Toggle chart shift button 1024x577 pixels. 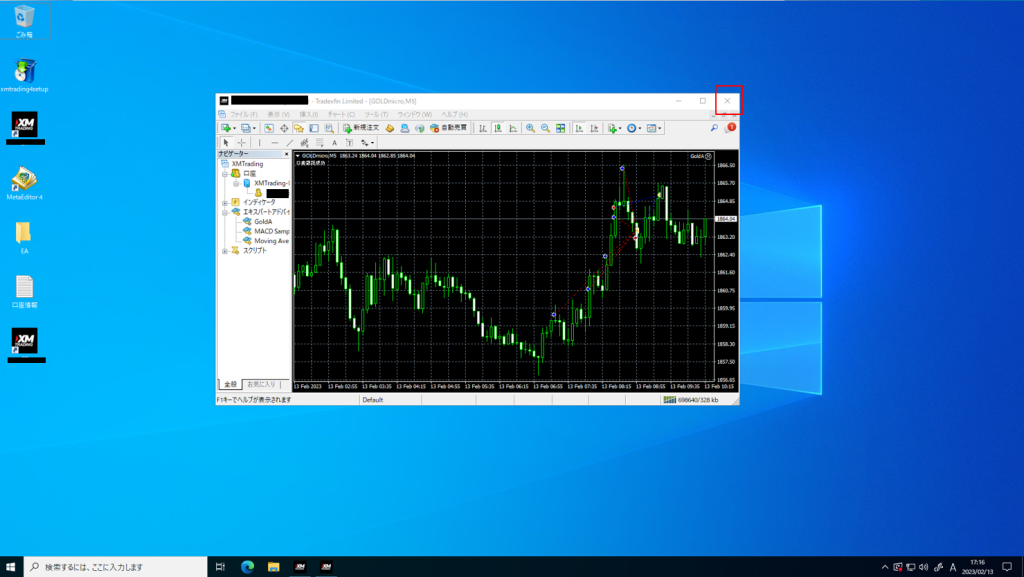tap(594, 129)
